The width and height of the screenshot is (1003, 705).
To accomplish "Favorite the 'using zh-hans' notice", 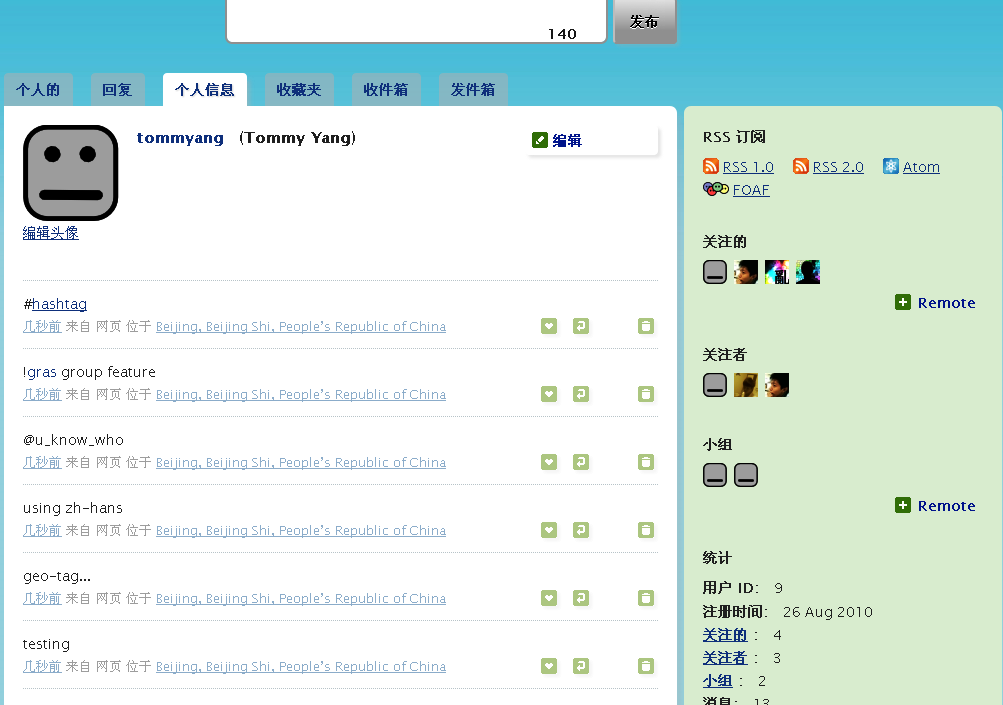I will 549,530.
